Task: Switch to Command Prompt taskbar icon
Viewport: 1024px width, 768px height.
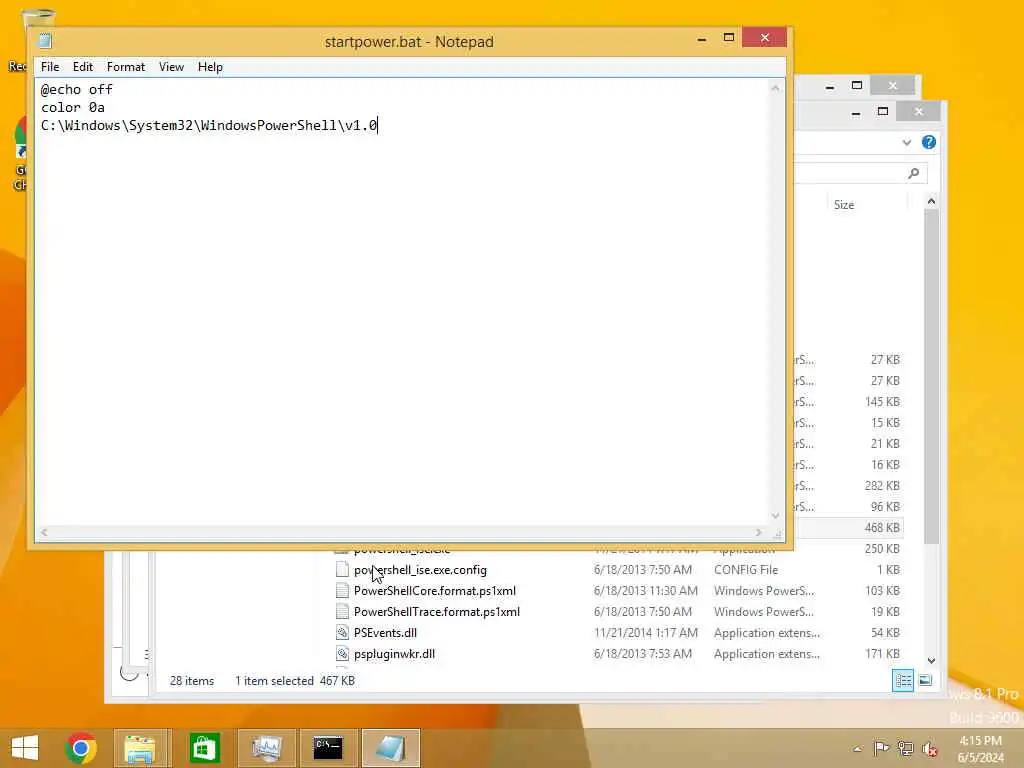Action: [328, 748]
